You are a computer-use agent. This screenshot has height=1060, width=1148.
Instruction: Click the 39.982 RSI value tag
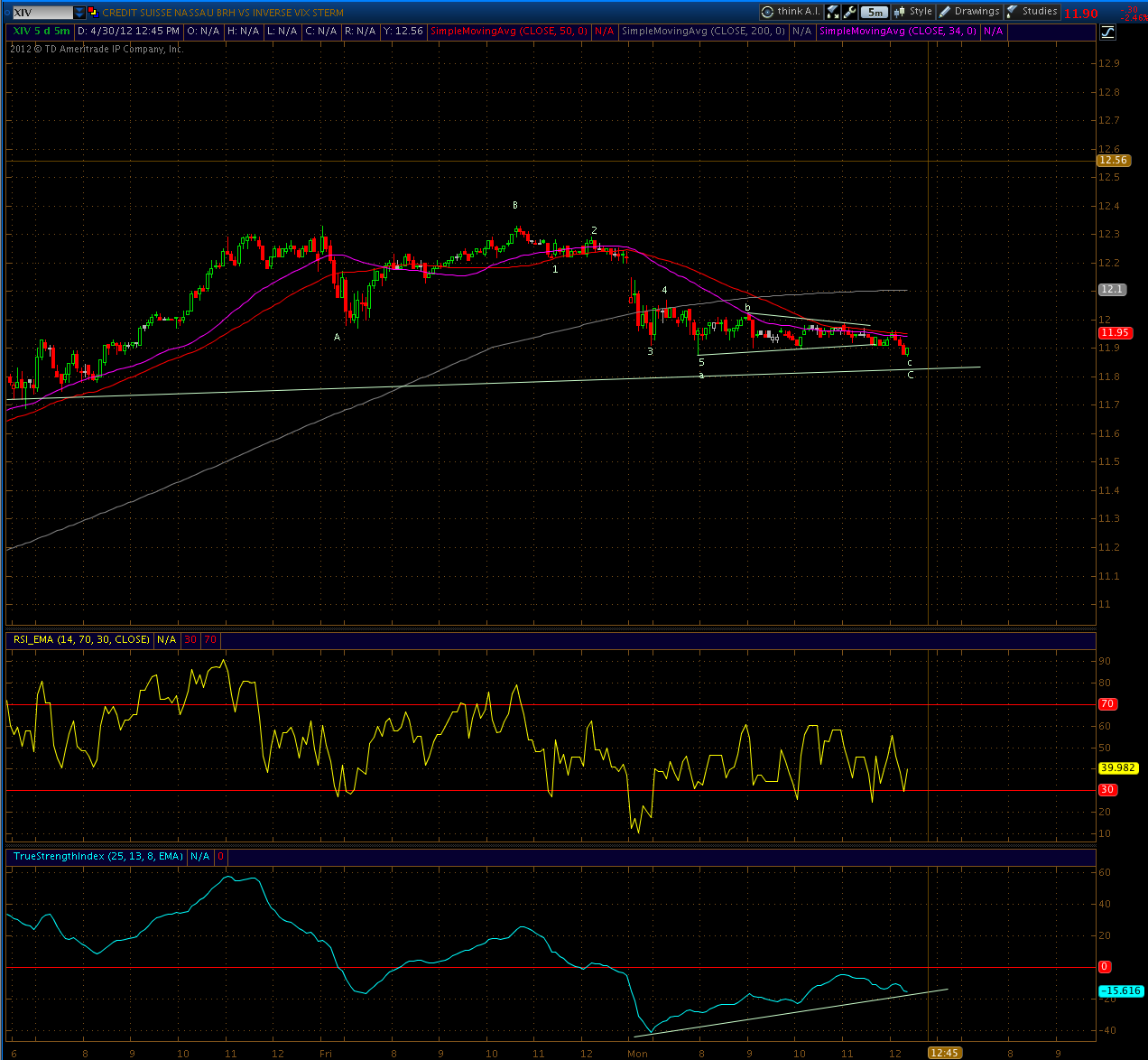(x=1117, y=767)
